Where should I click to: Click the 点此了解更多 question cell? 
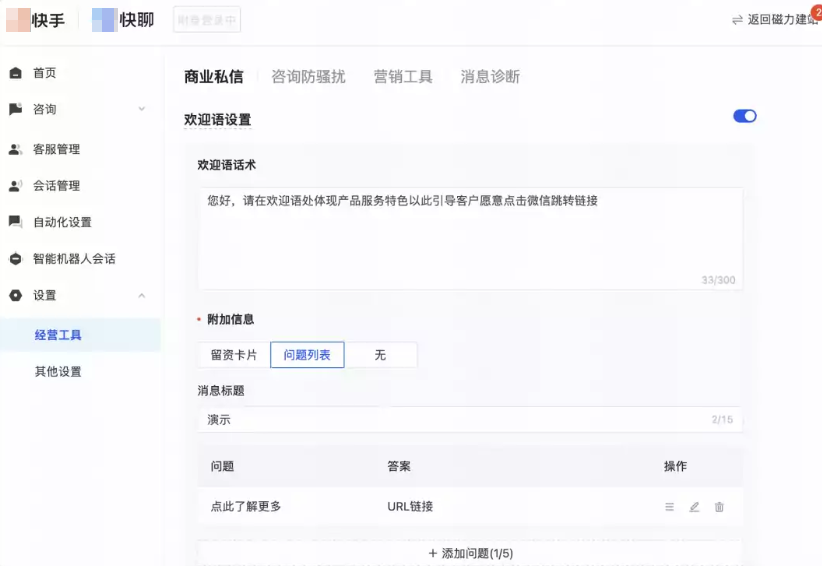pyautogui.click(x=246, y=506)
